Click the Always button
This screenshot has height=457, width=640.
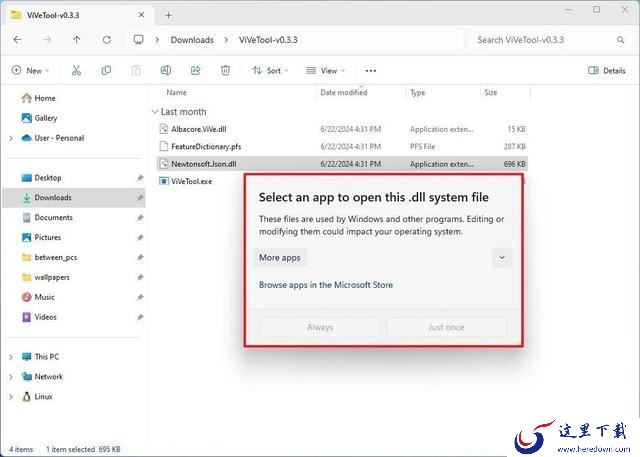tap(320, 327)
